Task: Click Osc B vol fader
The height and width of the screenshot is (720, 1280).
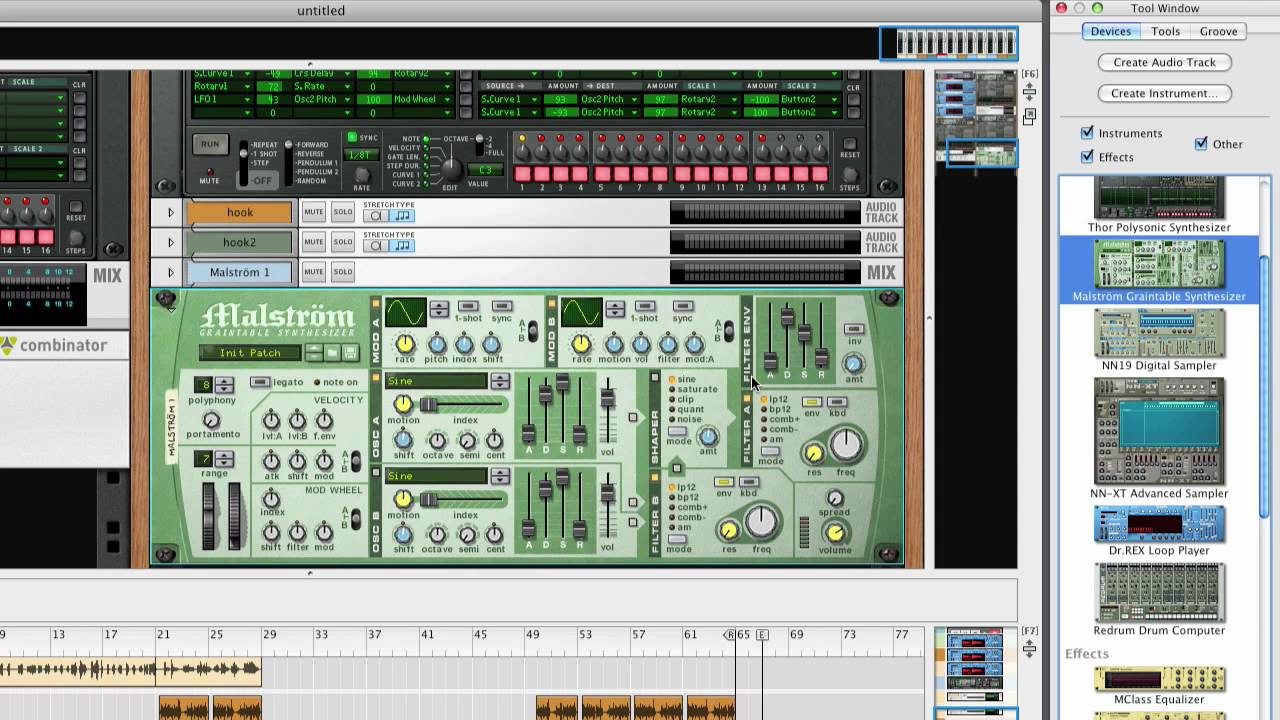Action: pos(607,492)
